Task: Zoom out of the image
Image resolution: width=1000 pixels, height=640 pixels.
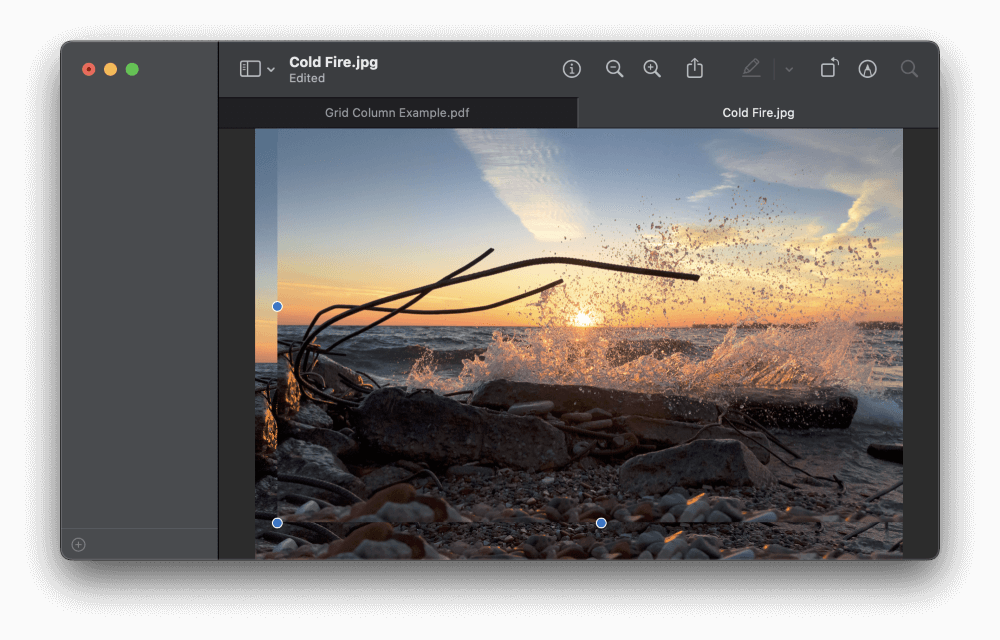Action: [x=614, y=68]
